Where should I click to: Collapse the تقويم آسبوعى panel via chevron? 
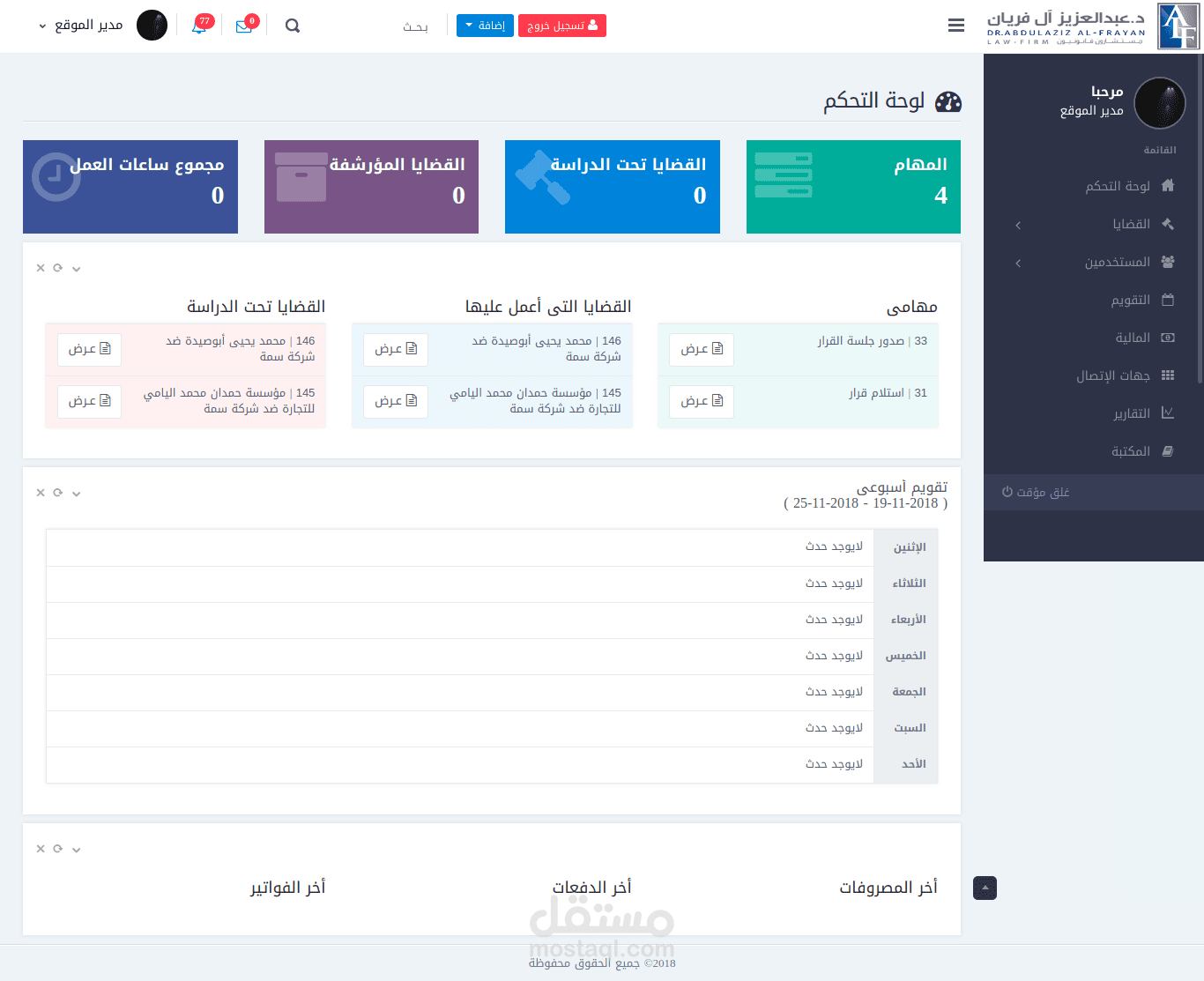[x=76, y=493]
